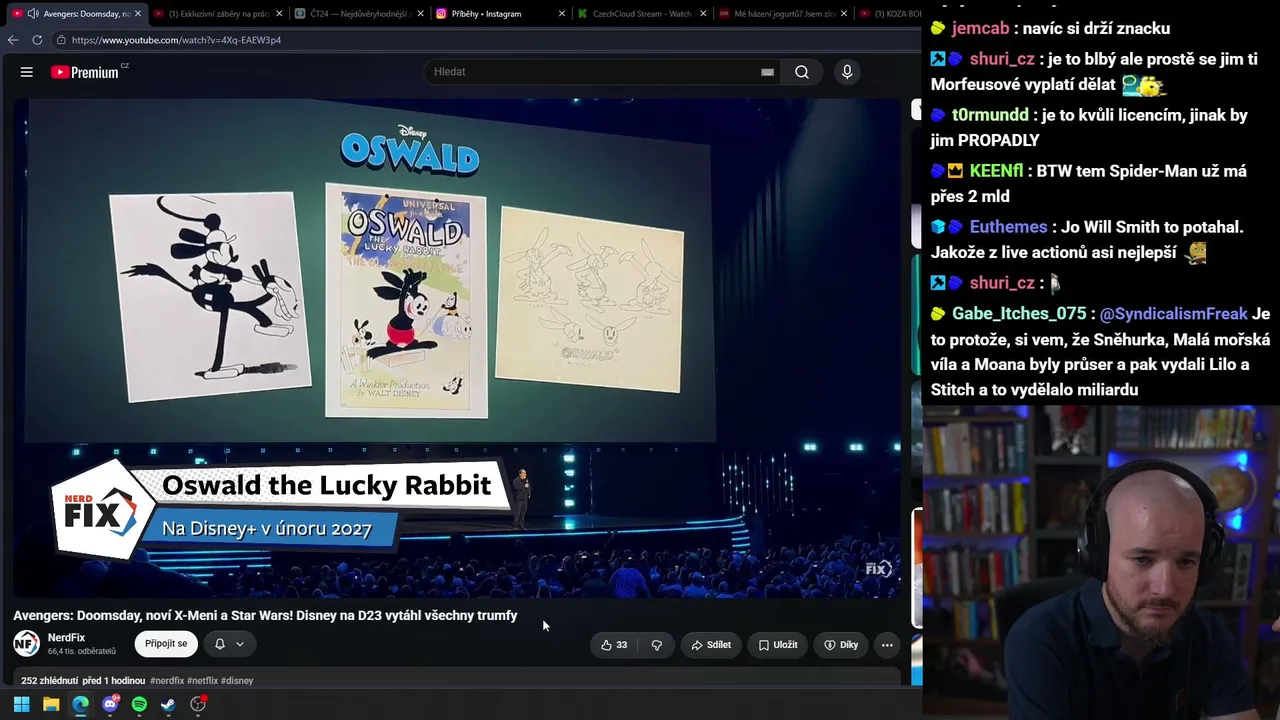Image resolution: width=1280 pixels, height=720 pixels.
Task: Close the Příběhy Instagram tab
Action: coord(561,14)
